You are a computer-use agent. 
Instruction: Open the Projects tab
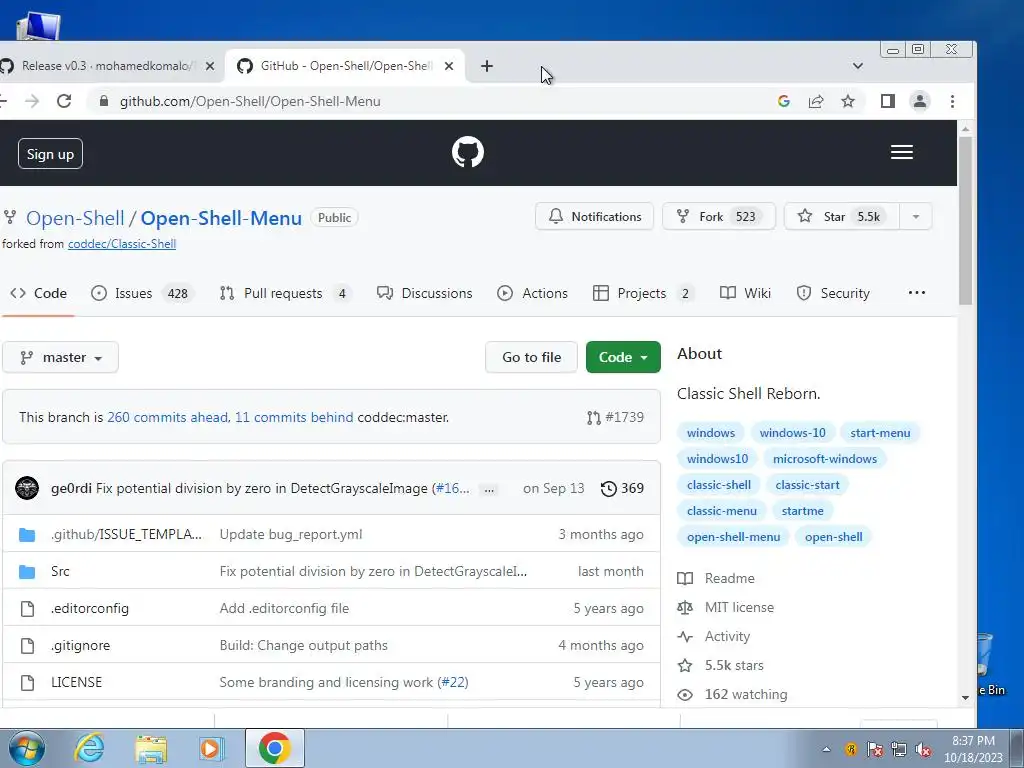(643, 293)
